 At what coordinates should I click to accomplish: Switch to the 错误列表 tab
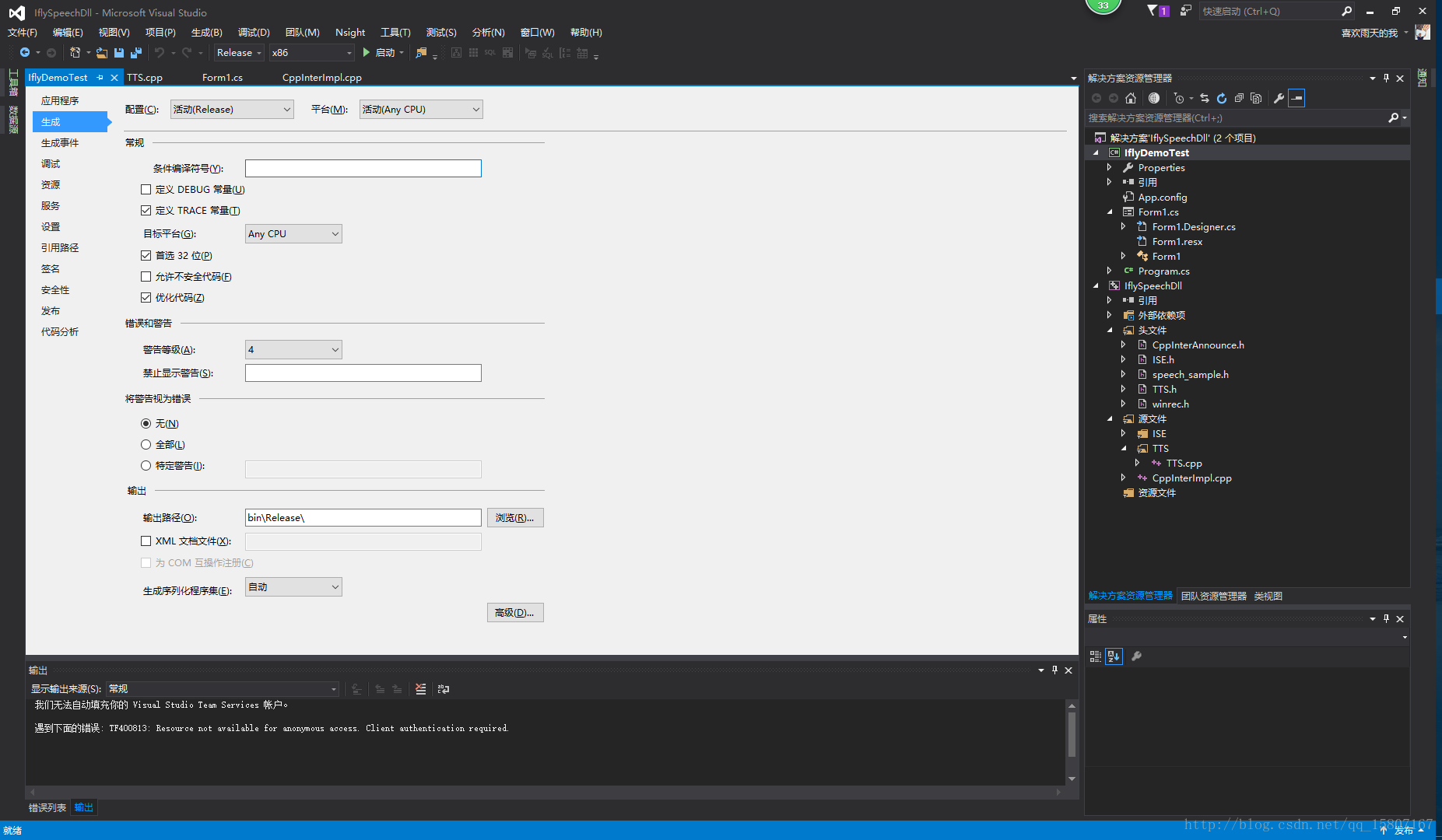[x=47, y=808]
